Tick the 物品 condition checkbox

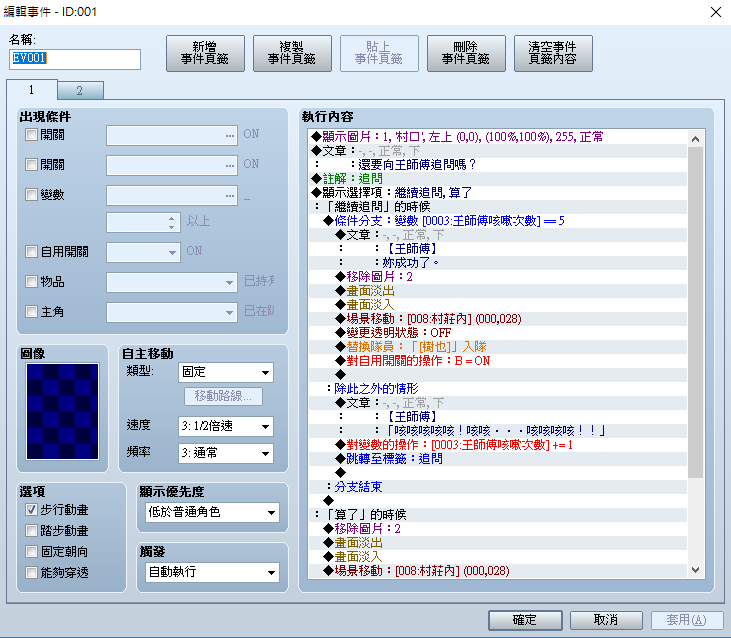tap(31, 281)
